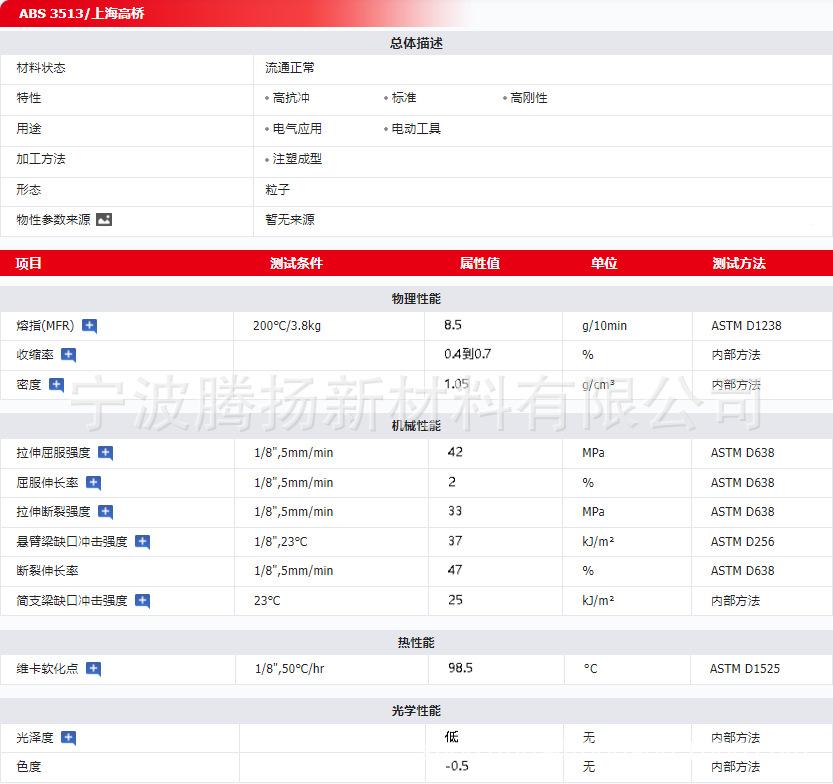833x784 pixels.
Task: Click the 光学性能 section heading
Action: pyautogui.click(x=416, y=711)
